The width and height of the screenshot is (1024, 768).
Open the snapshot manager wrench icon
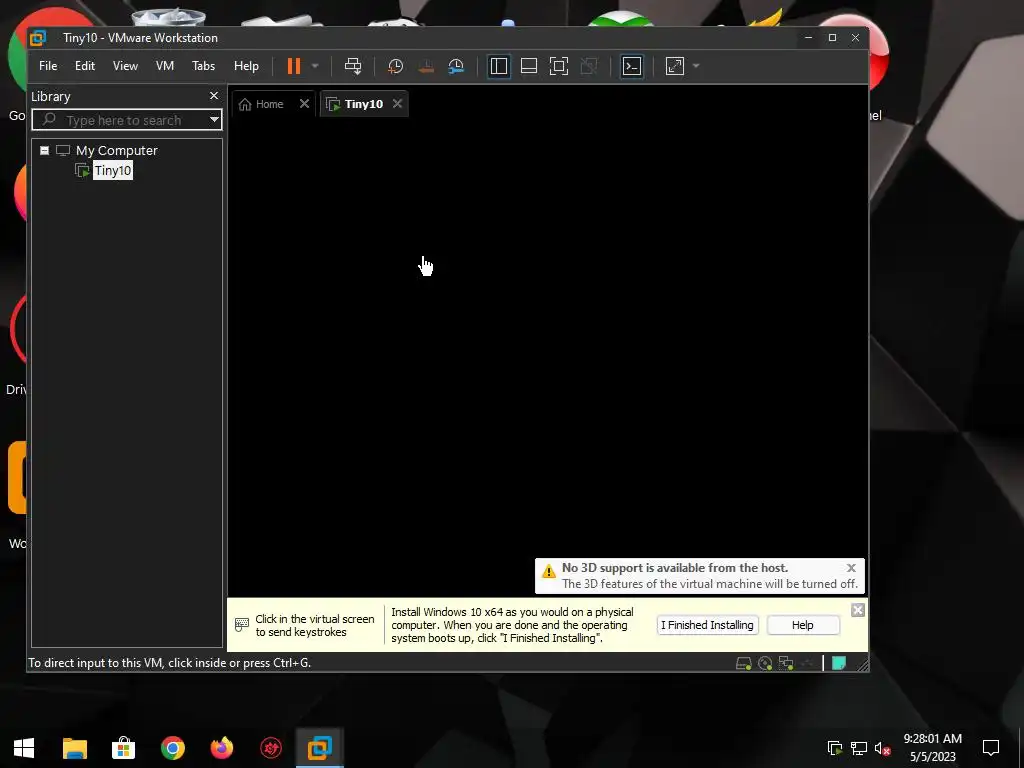(456, 66)
